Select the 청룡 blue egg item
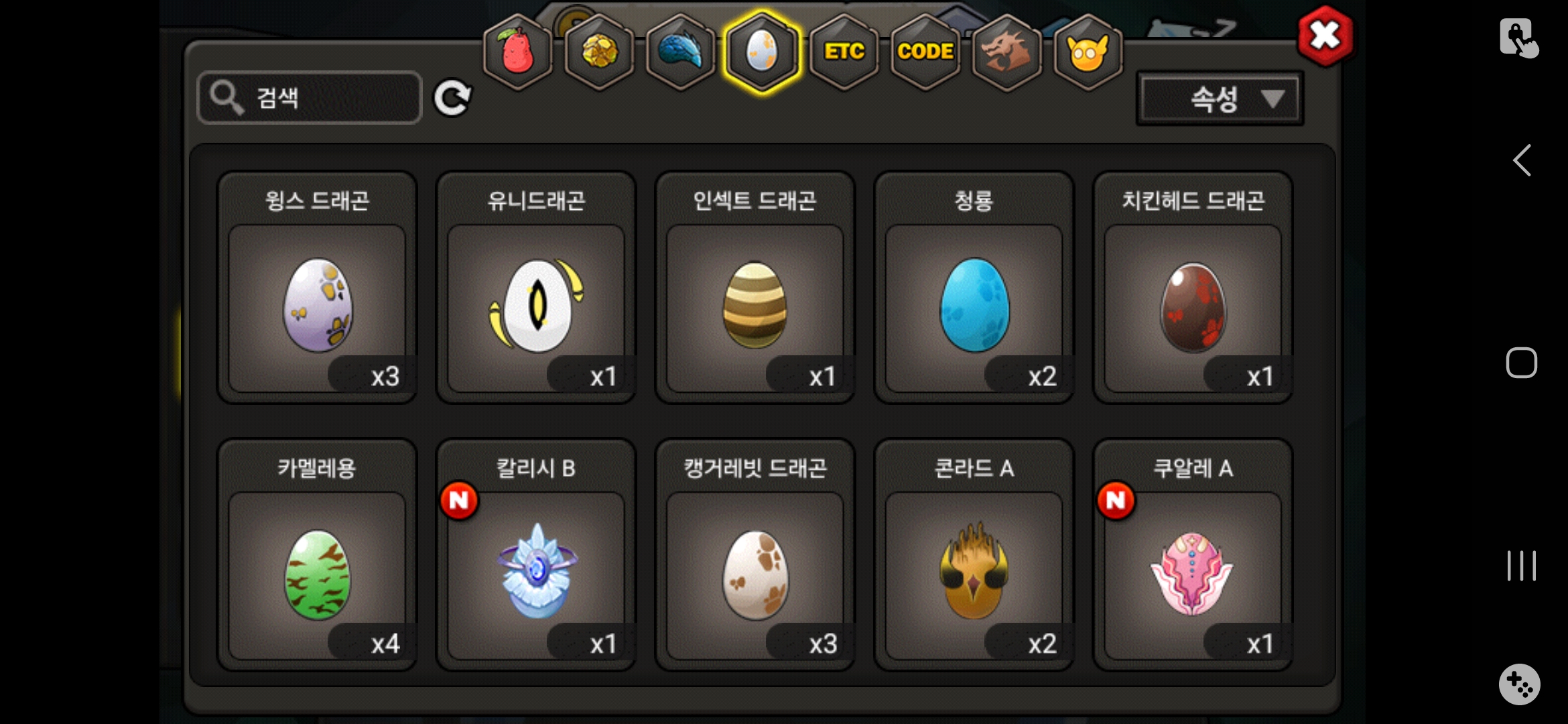This screenshot has height=724, width=1568. click(974, 288)
